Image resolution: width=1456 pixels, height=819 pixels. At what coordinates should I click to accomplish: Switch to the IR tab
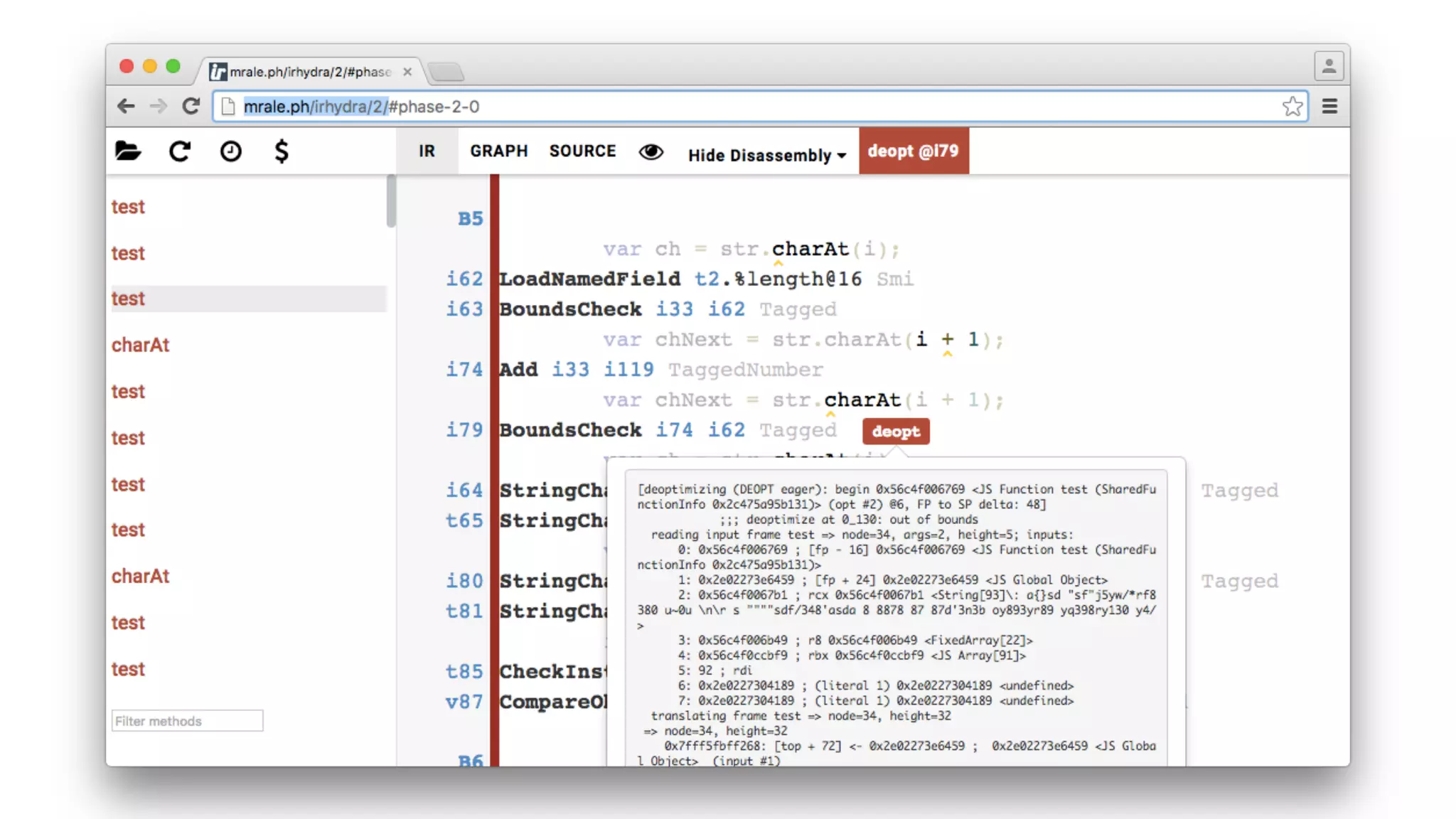tap(427, 151)
